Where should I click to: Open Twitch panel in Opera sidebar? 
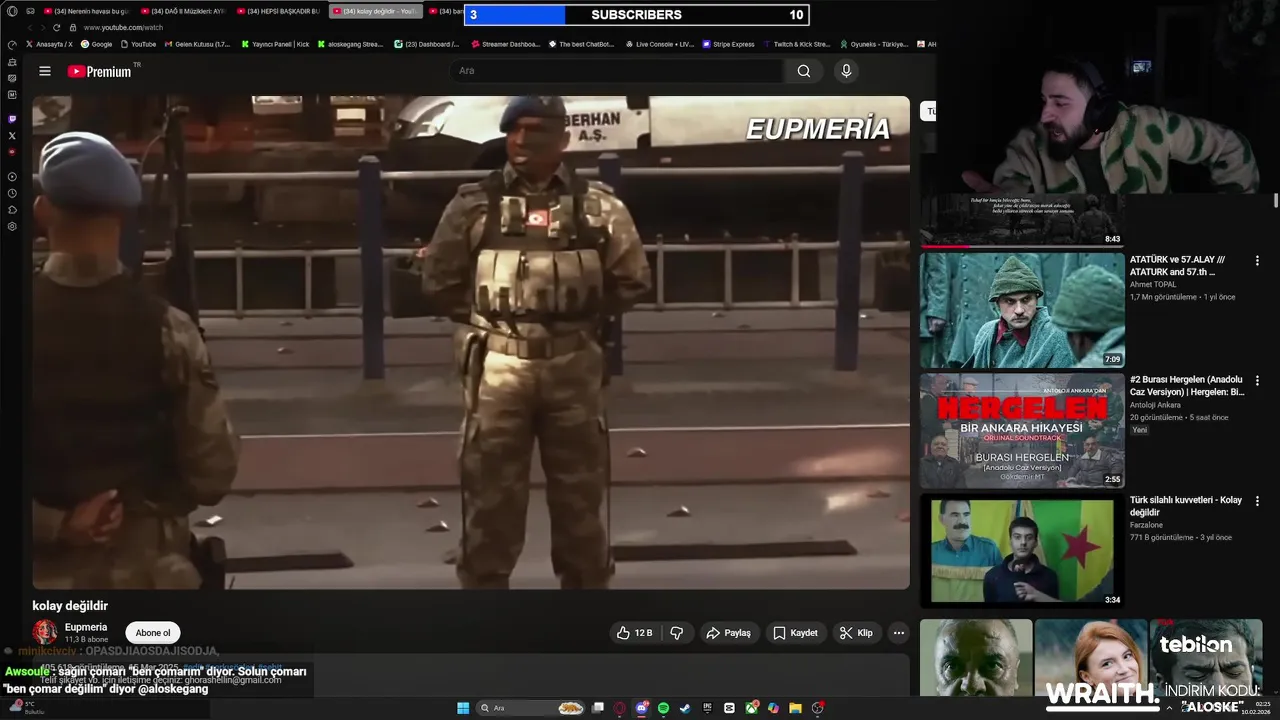(12, 119)
